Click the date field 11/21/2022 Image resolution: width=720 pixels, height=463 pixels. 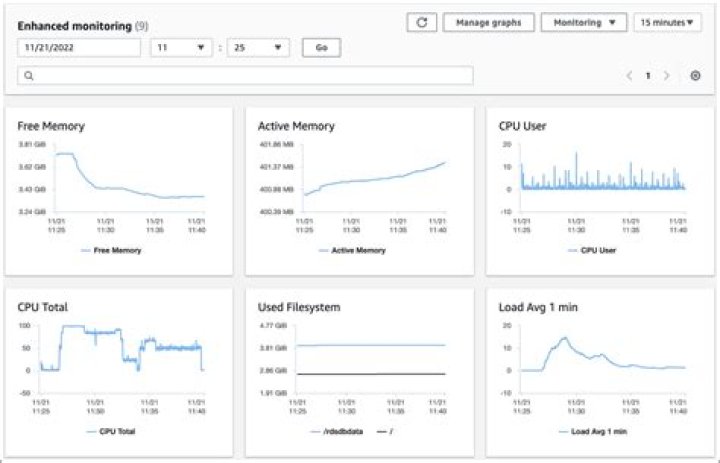(78, 47)
